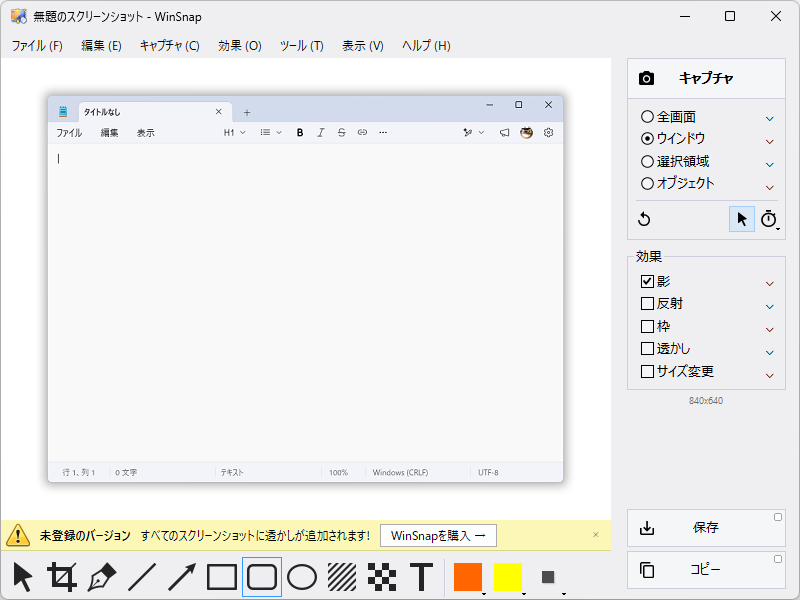
Task: Open the ツール (T) menu
Action: (x=302, y=46)
